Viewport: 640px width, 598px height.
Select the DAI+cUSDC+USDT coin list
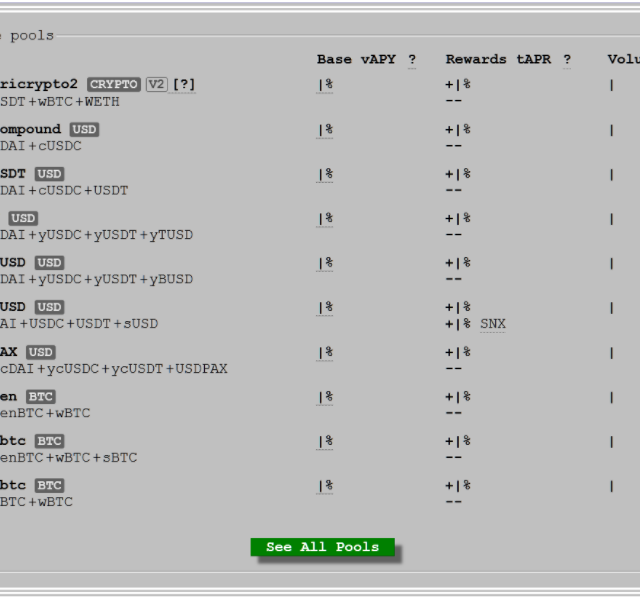(64, 191)
